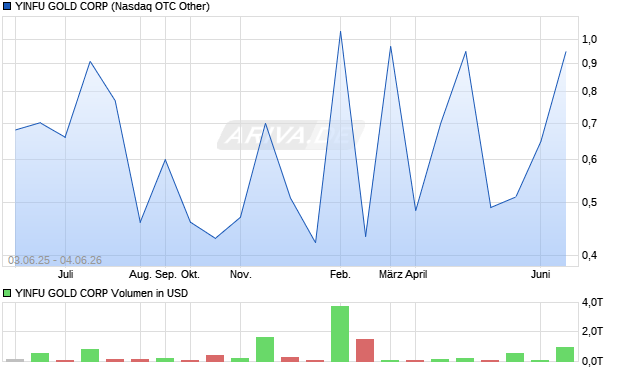Click the '0,4' price axis value
This screenshot has height=371, width=620.
point(589,256)
